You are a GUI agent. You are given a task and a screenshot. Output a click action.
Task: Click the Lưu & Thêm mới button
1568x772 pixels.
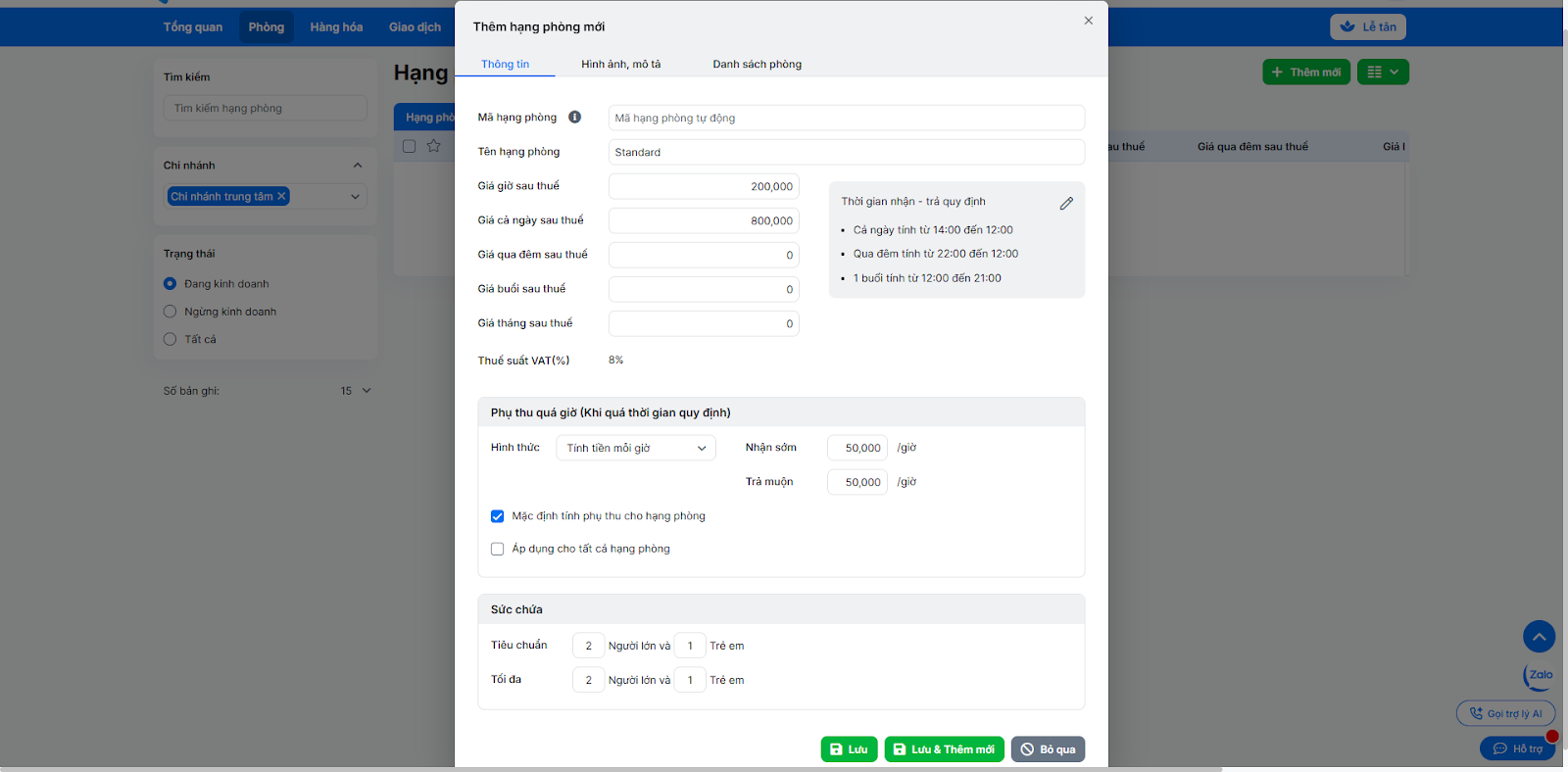click(944, 749)
